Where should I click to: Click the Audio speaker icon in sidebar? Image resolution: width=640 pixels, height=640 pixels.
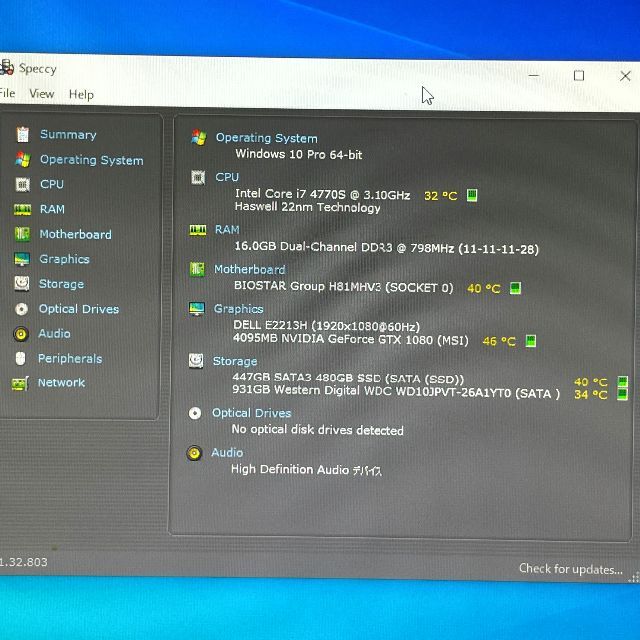tap(21, 334)
